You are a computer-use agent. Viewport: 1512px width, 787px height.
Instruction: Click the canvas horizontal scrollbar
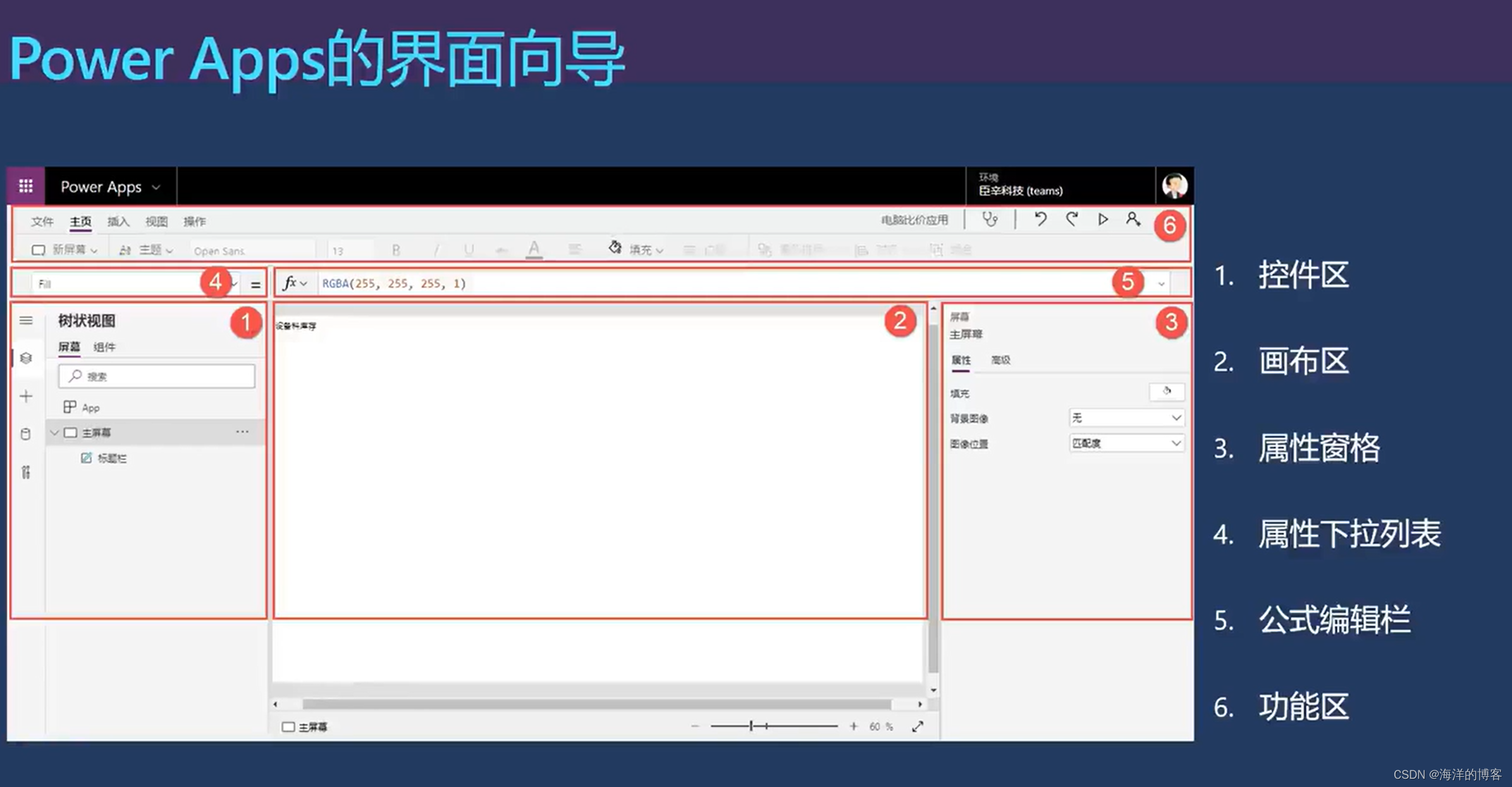597,703
